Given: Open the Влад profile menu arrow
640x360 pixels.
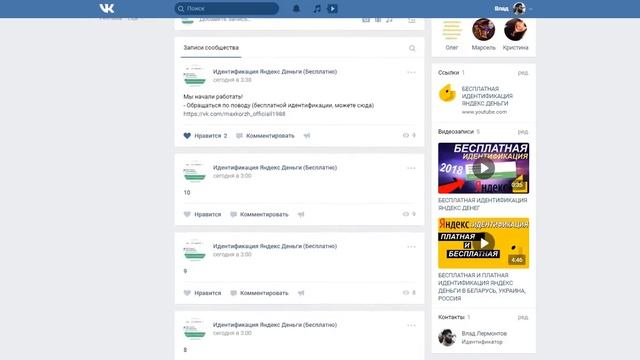Looking at the screenshot, I should pos(531,9).
